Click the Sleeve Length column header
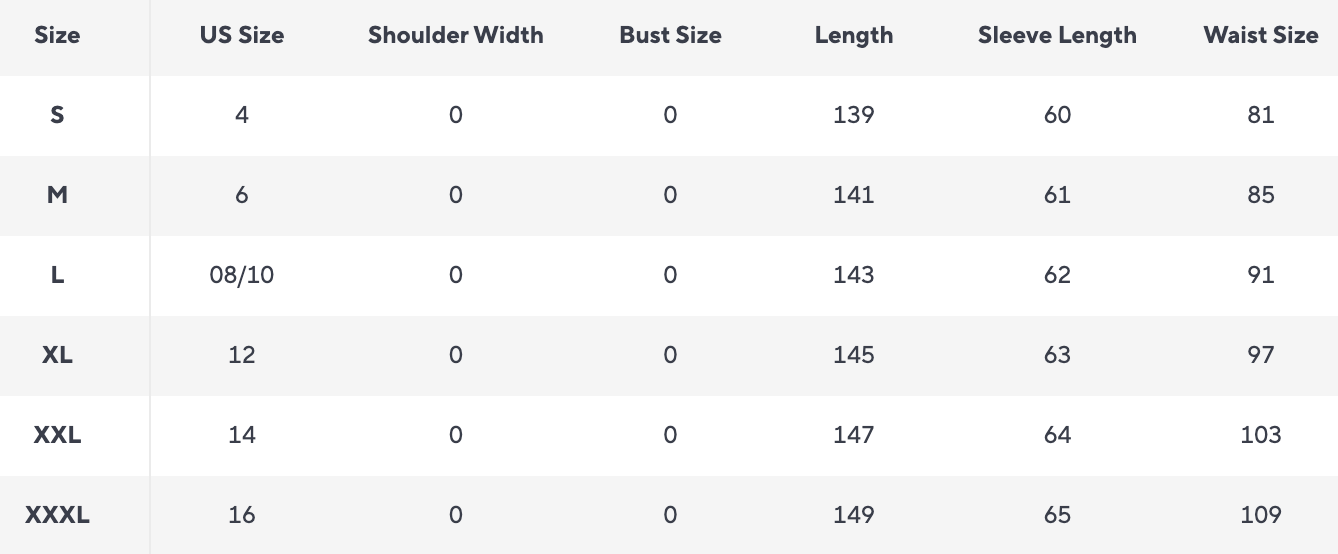Viewport: 1338px width, 554px height. (x=1057, y=35)
